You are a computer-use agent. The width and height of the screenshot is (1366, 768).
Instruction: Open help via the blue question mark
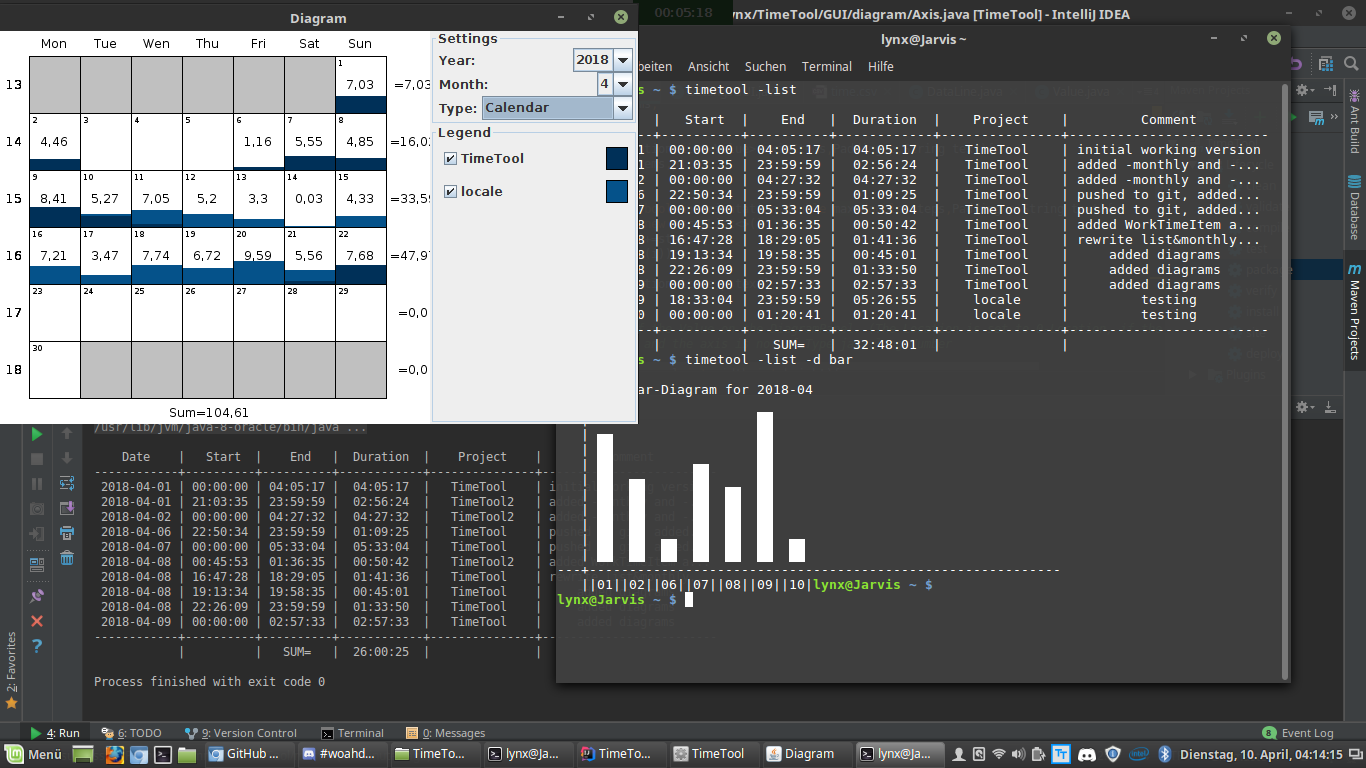(37, 646)
